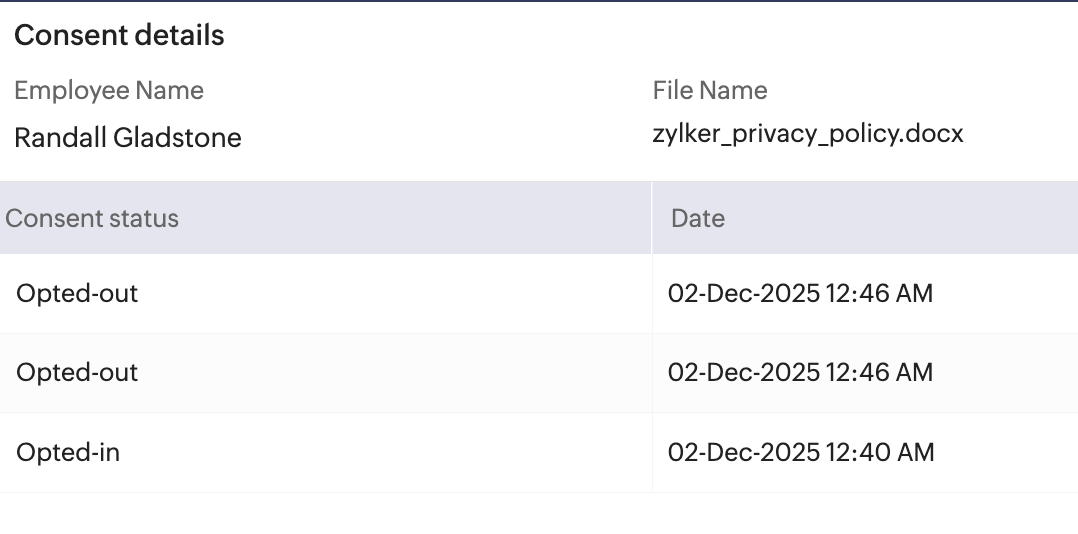The width and height of the screenshot is (1078, 534).
Task: Click the first Opted-out status cell
Action: [77, 294]
